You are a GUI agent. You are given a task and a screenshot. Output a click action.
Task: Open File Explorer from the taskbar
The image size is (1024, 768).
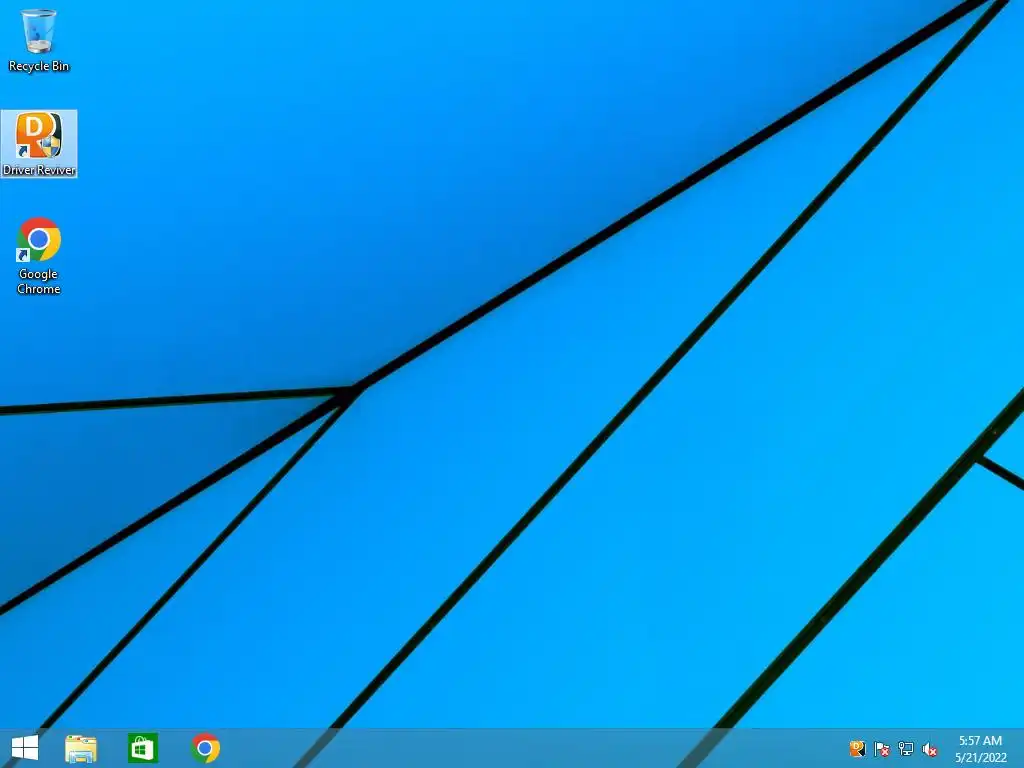pyautogui.click(x=81, y=748)
